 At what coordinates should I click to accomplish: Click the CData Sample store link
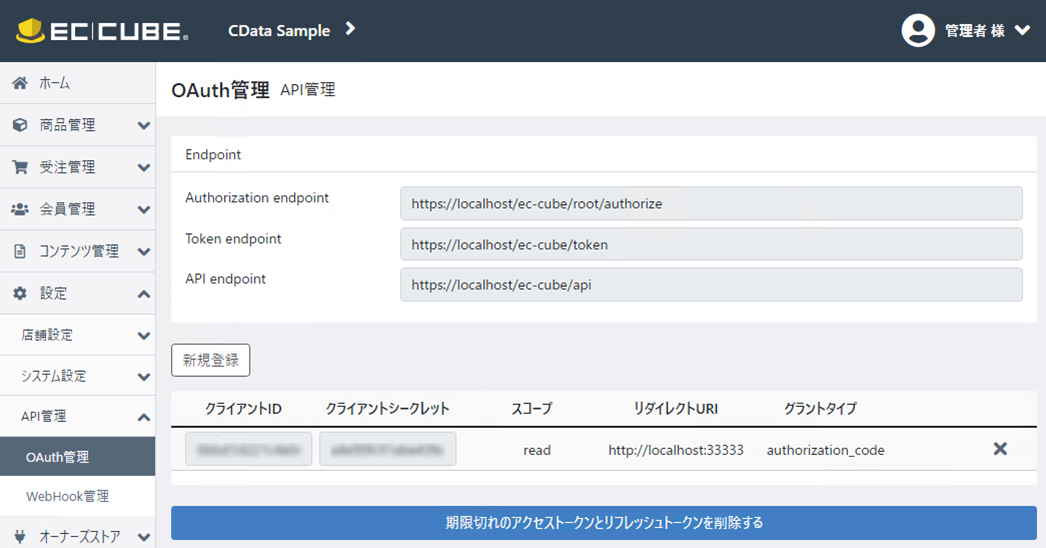coord(279,31)
